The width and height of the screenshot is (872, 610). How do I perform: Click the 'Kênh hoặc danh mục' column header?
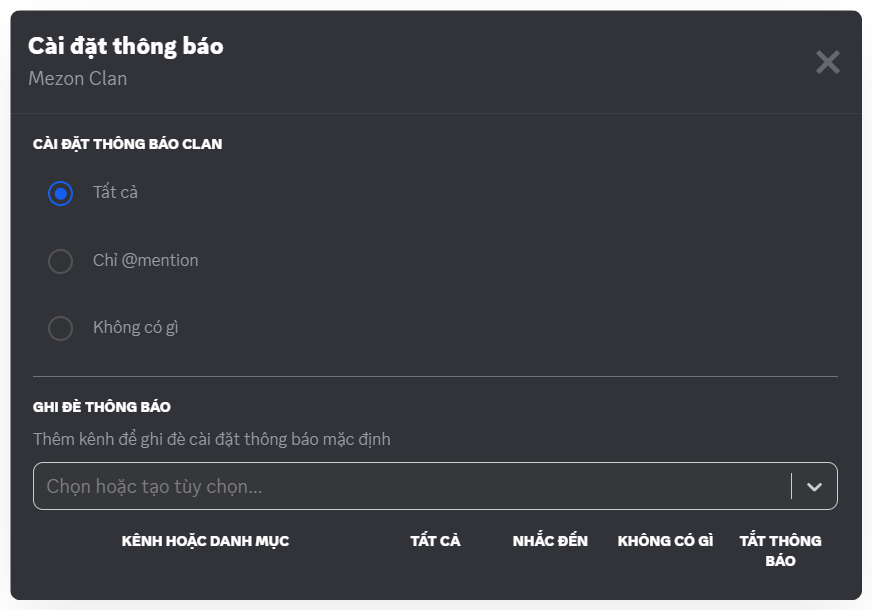(x=205, y=541)
